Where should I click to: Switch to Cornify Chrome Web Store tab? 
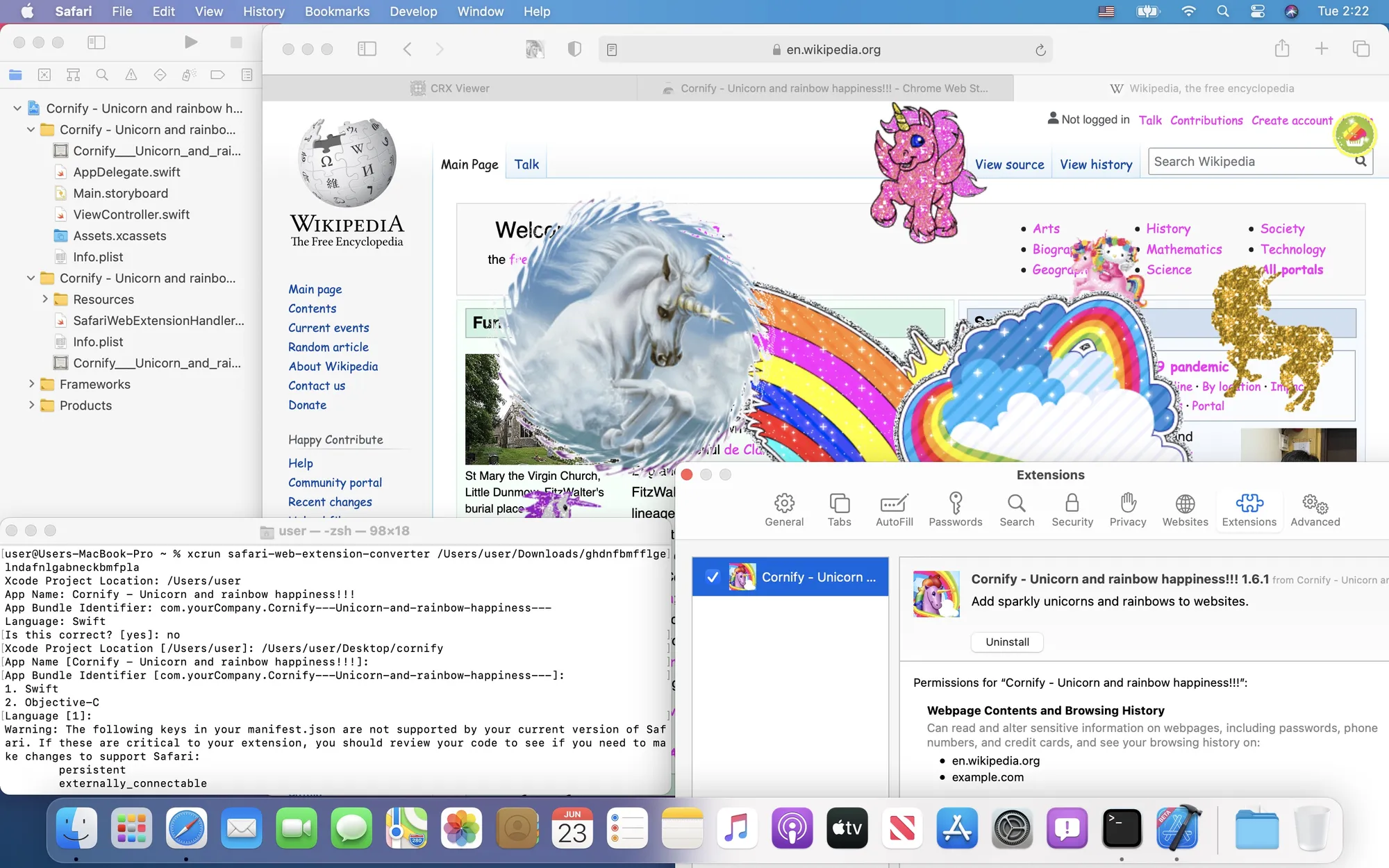coord(825,88)
